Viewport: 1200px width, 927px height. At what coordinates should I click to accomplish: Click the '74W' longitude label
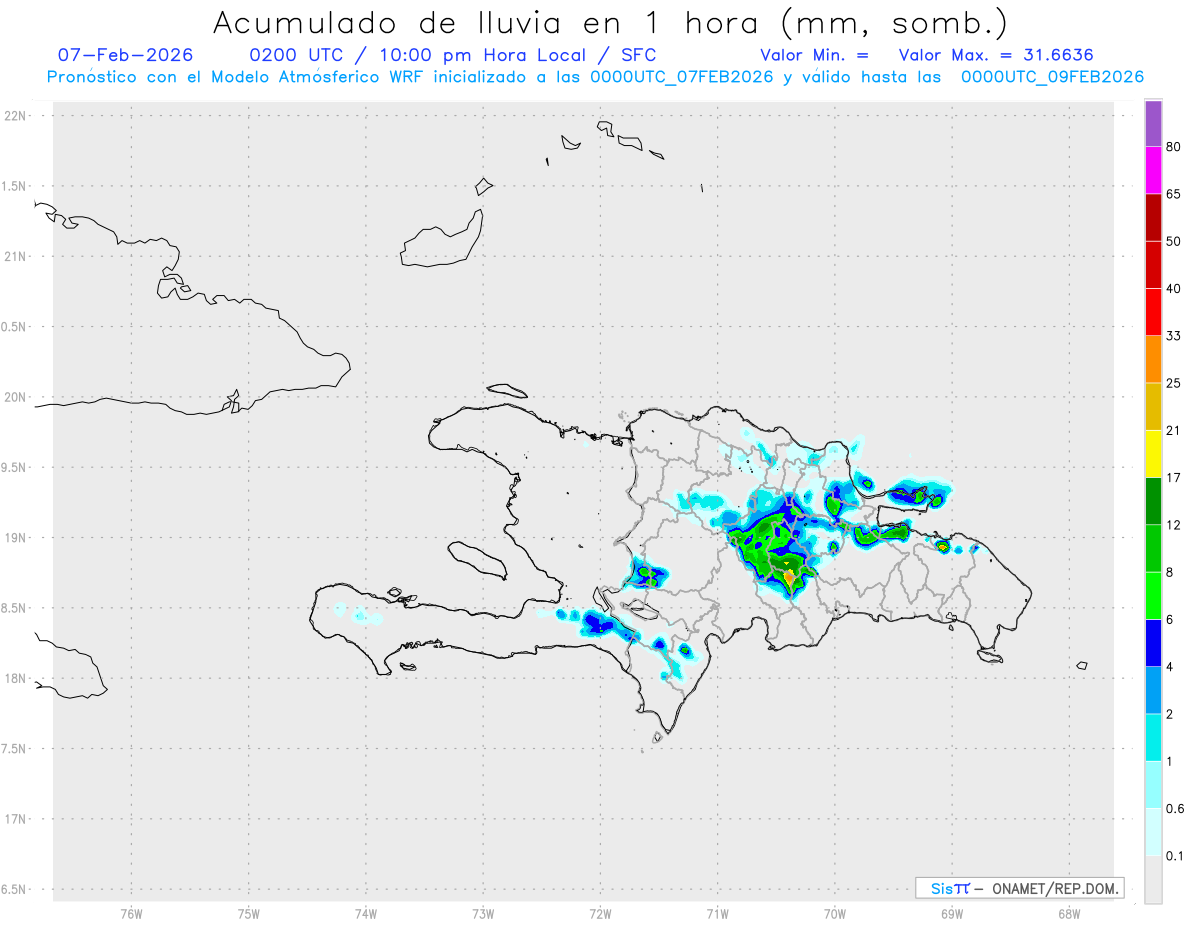coord(366,913)
